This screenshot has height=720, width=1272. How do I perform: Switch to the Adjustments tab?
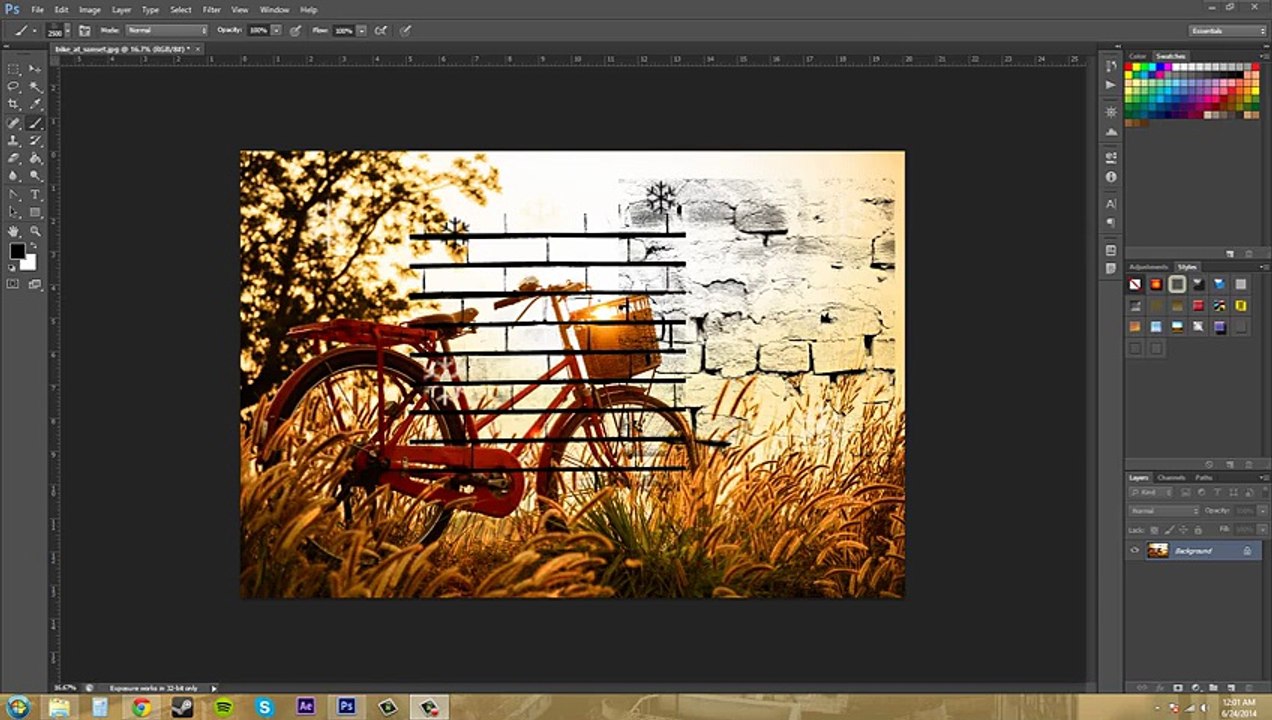click(x=1148, y=267)
